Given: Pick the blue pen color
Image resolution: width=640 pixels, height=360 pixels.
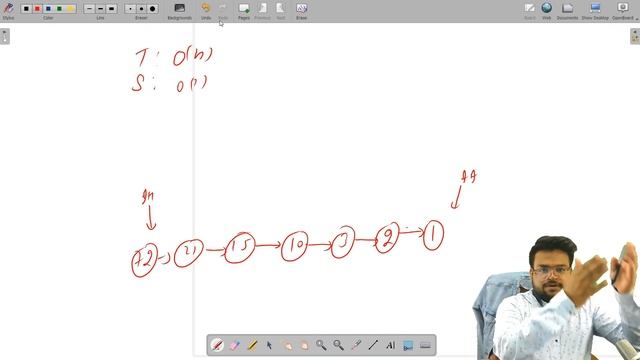Looking at the screenshot, I should (x=48, y=9).
